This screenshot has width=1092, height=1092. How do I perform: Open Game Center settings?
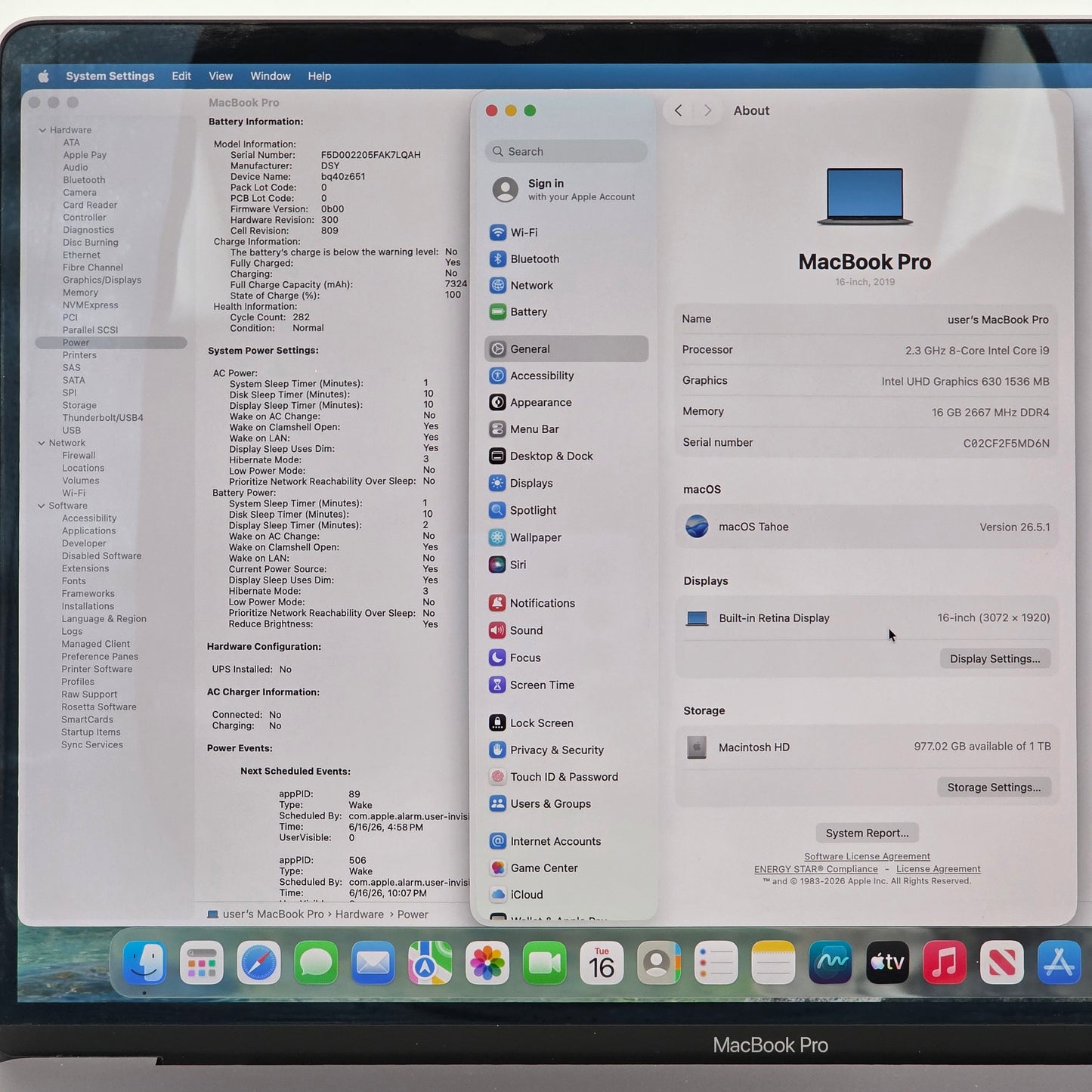coord(567,868)
